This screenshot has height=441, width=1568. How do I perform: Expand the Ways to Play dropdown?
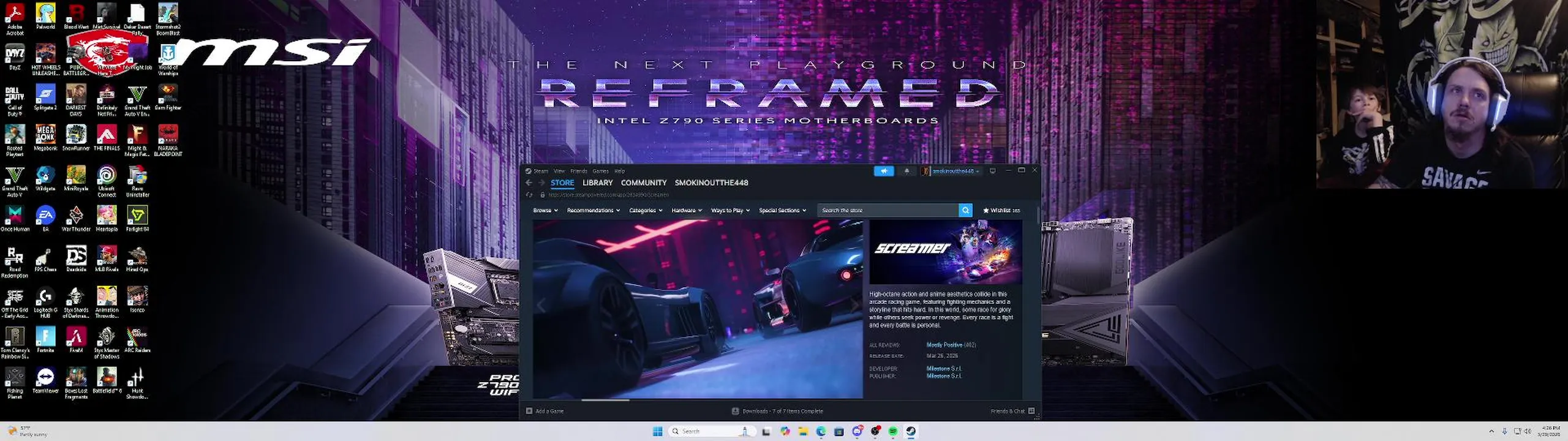pyautogui.click(x=730, y=210)
